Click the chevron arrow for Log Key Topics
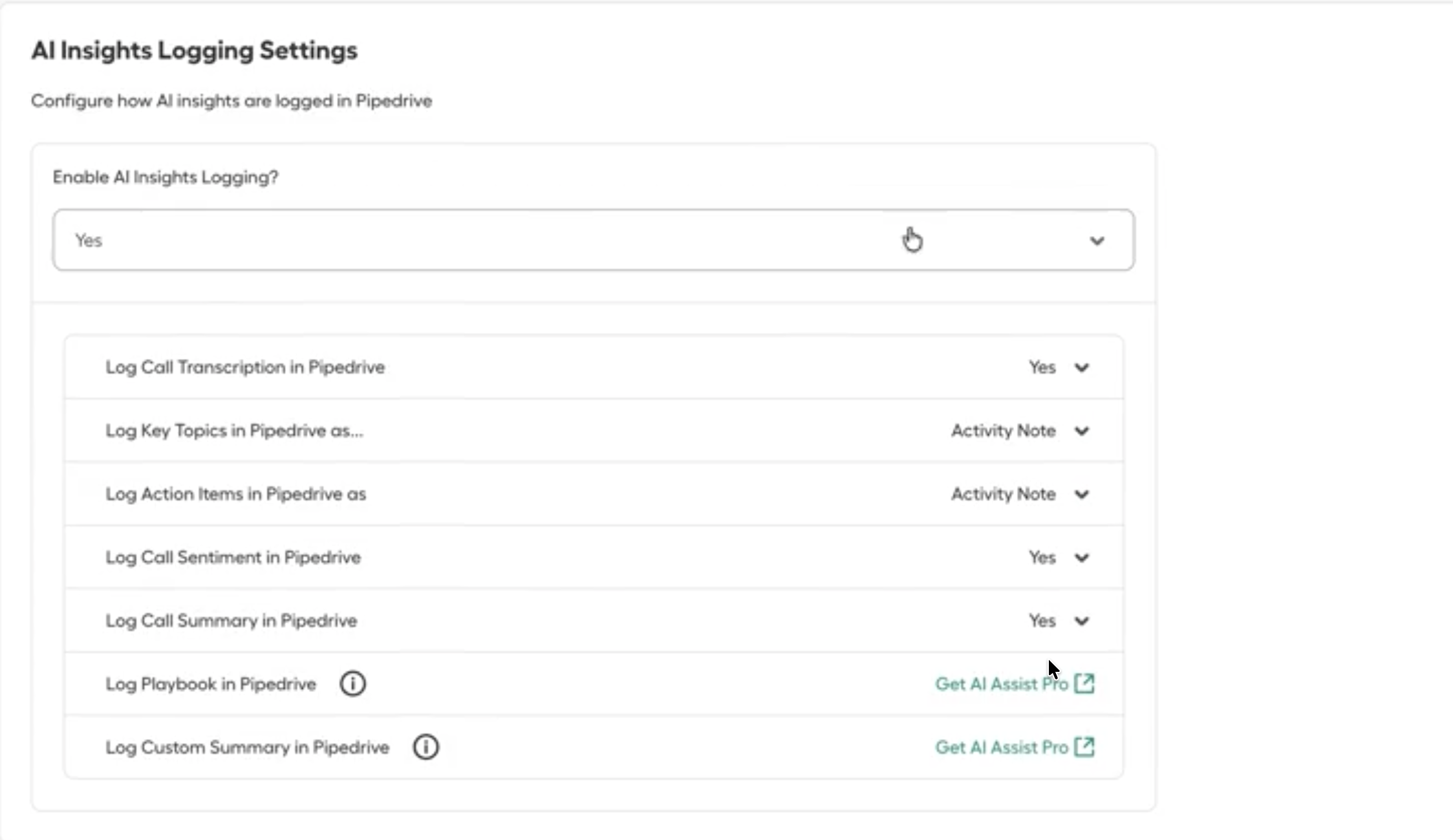The height and width of the screenshot is (840, 1453). (1082, 431)
